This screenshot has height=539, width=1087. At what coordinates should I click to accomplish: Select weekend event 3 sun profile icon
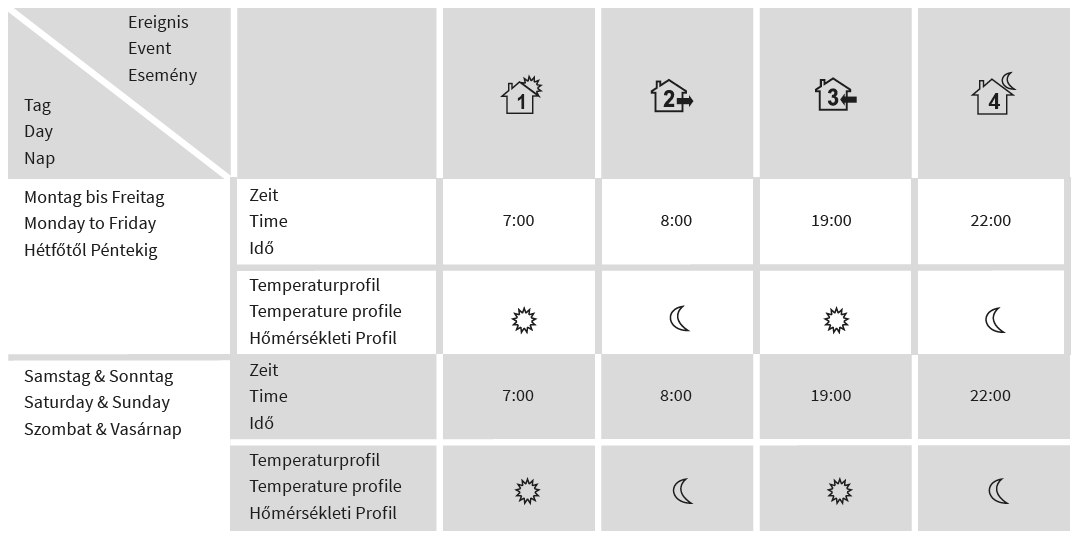(840, 491)
